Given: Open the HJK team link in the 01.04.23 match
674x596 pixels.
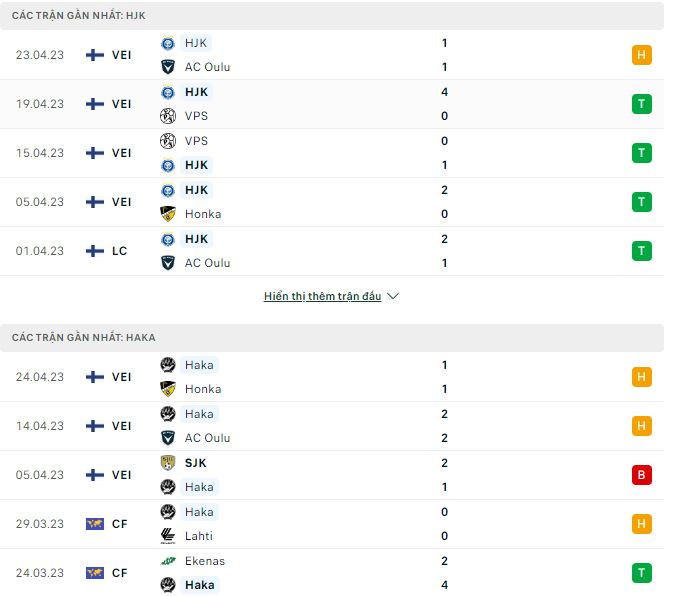Looking at the screenshot, I should pos(197,239).
